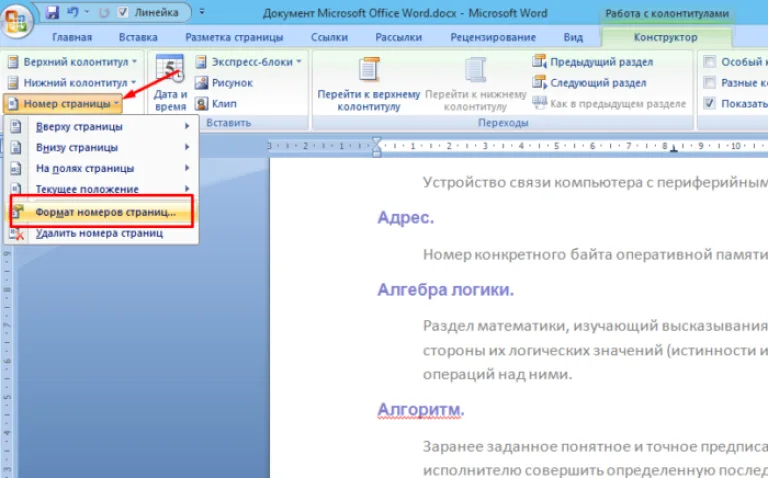Click the Формат номеров страниц icon
The width and height of the screenshot is (768, 478).
18,212
